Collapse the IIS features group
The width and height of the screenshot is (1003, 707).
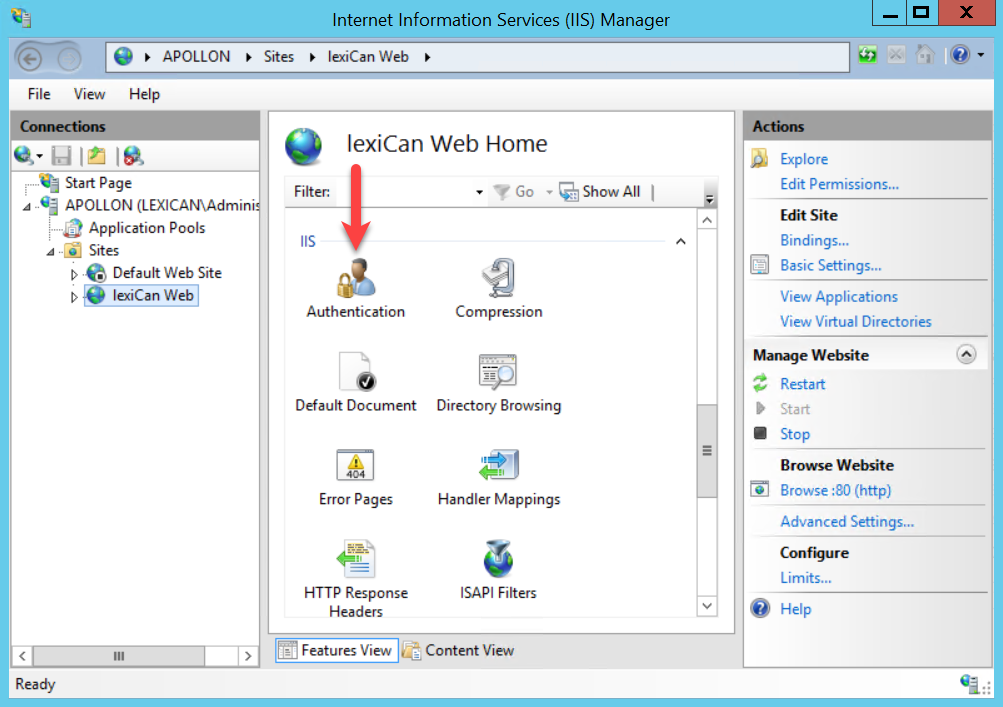[681, 242]
